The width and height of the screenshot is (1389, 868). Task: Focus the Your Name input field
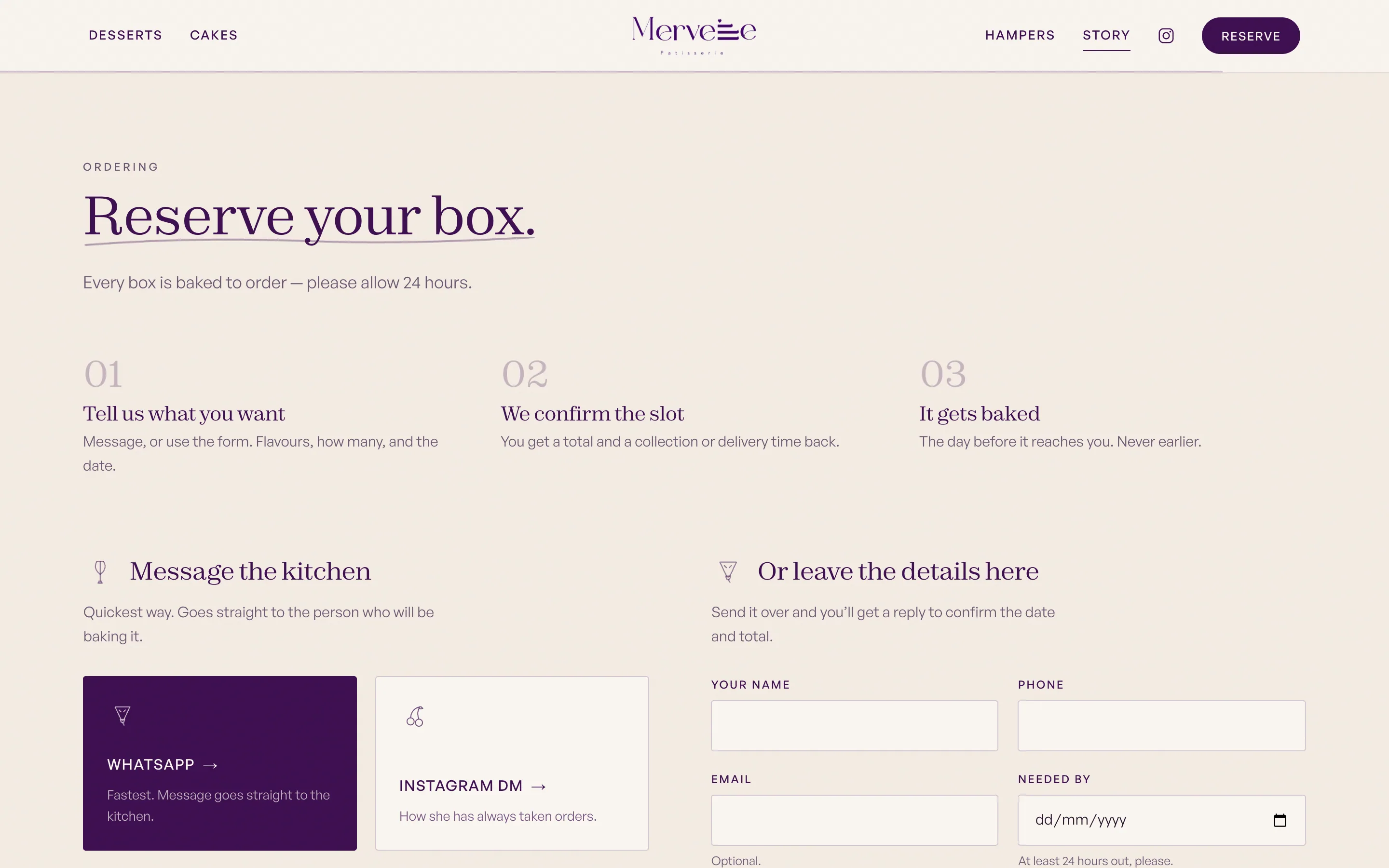tap(854, 726)
